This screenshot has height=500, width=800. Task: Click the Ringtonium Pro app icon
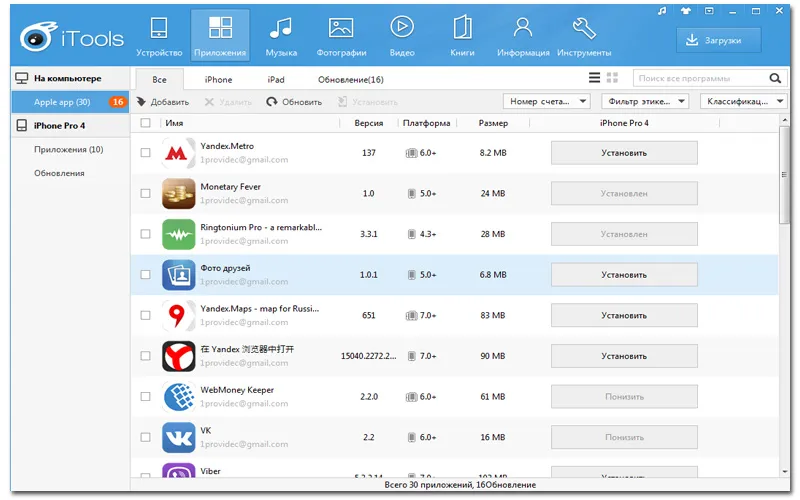[178, 234]
